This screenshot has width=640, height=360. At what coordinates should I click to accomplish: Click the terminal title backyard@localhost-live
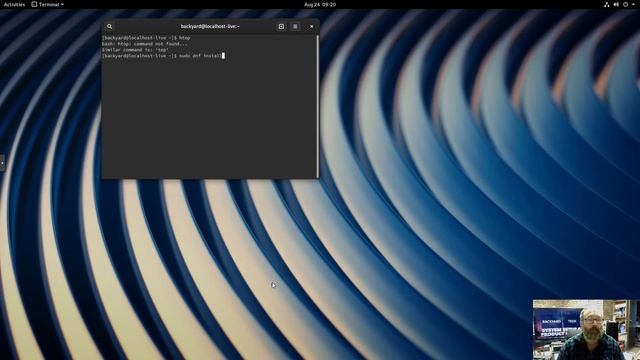pyautogui.click(x=210, y=27)
